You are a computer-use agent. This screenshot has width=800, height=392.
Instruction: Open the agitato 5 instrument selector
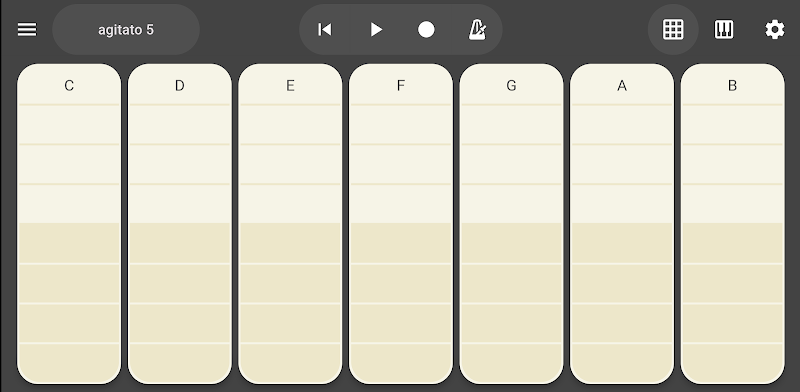tap(126, 30)
